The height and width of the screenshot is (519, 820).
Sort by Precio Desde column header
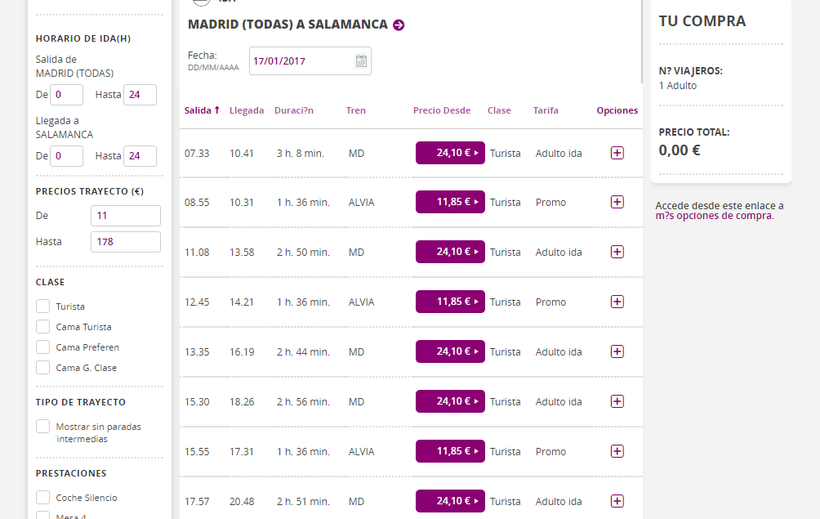click(x=441, y=111)
